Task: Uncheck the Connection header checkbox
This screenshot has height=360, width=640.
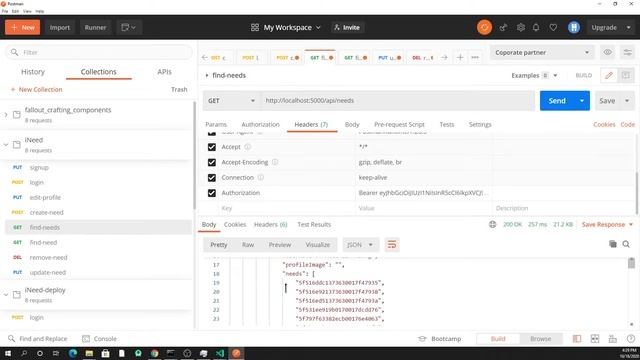Action: [211, 178]
